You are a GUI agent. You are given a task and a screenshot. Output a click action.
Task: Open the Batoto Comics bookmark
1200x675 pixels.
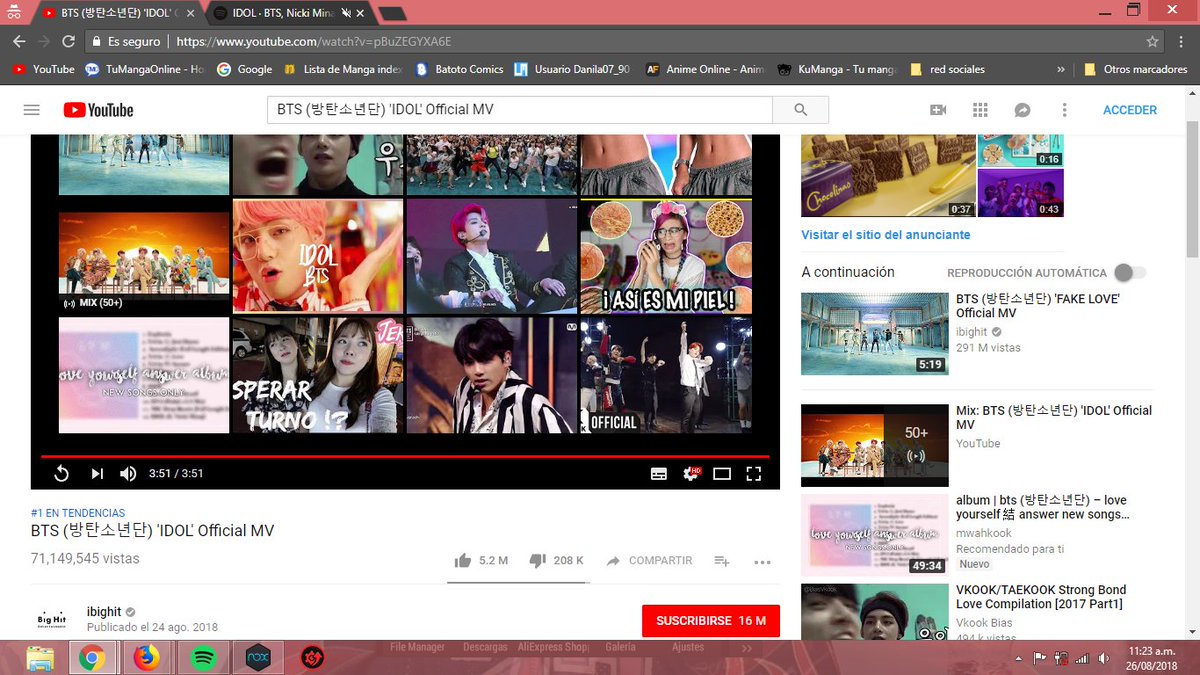459,69
